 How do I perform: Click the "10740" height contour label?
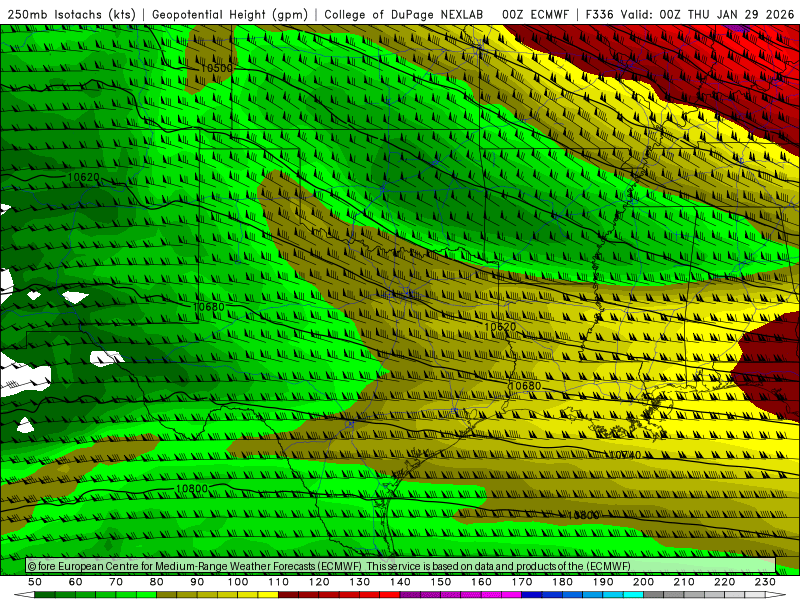625,455
